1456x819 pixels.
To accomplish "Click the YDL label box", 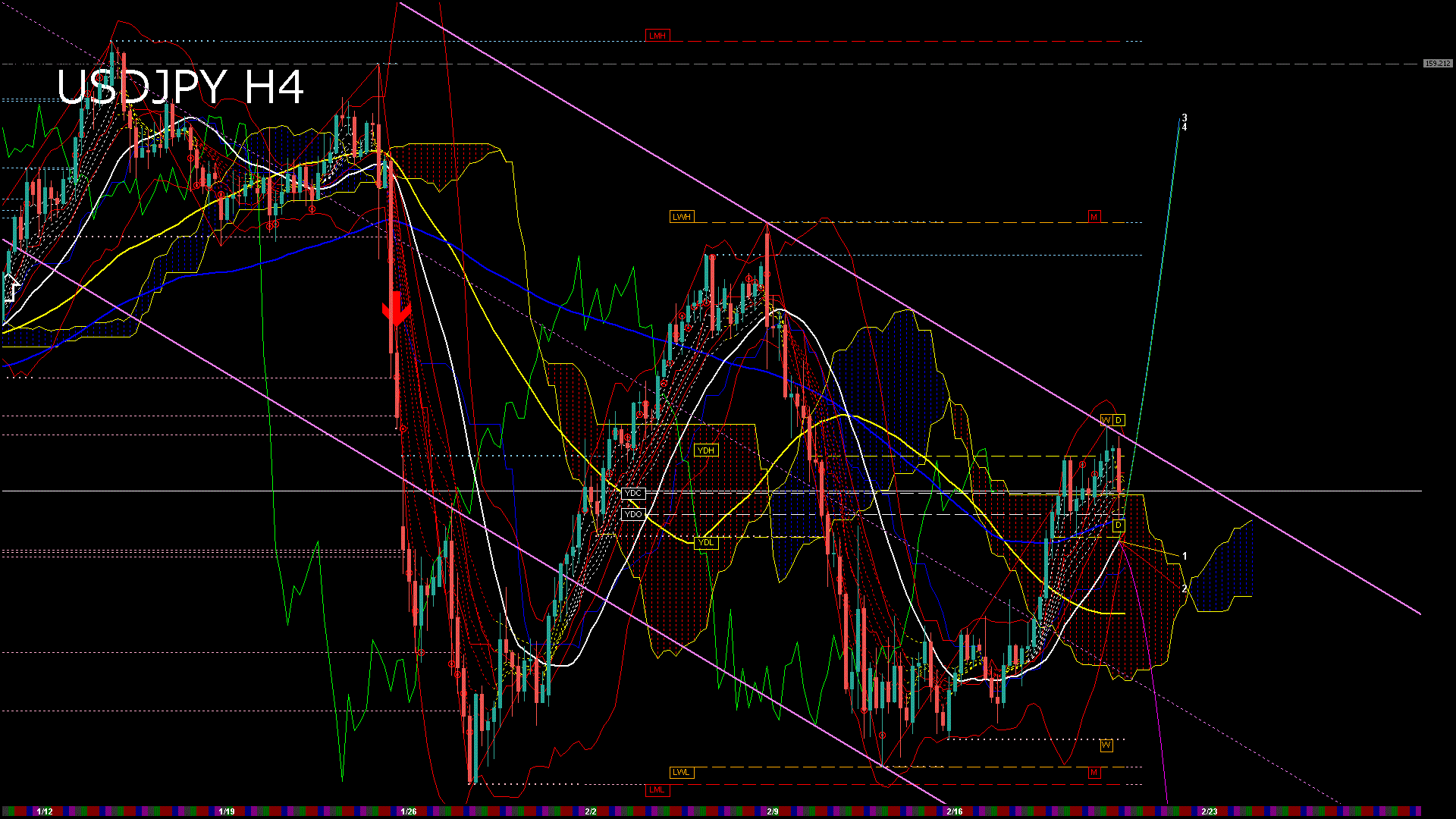I will click(705, 542).
